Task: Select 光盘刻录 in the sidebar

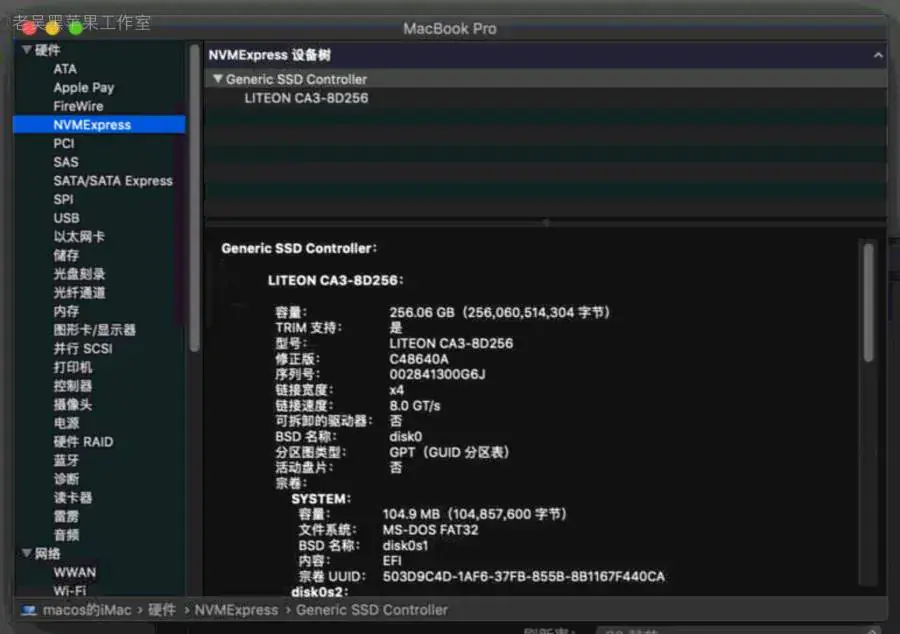Action: [79, 274]
